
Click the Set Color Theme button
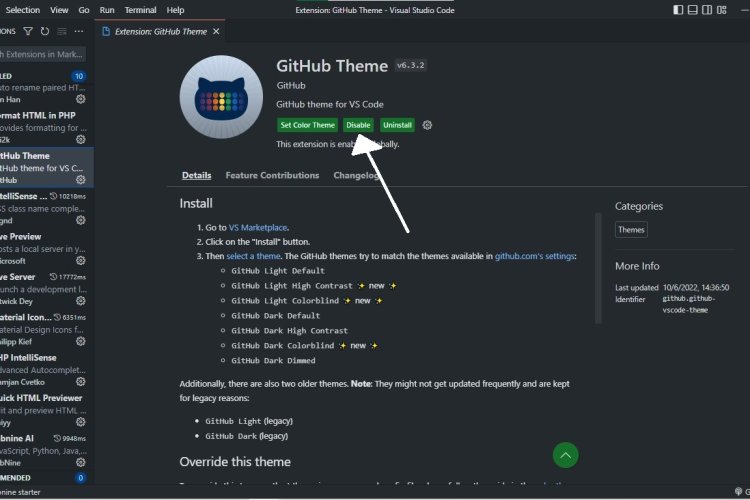308,125
